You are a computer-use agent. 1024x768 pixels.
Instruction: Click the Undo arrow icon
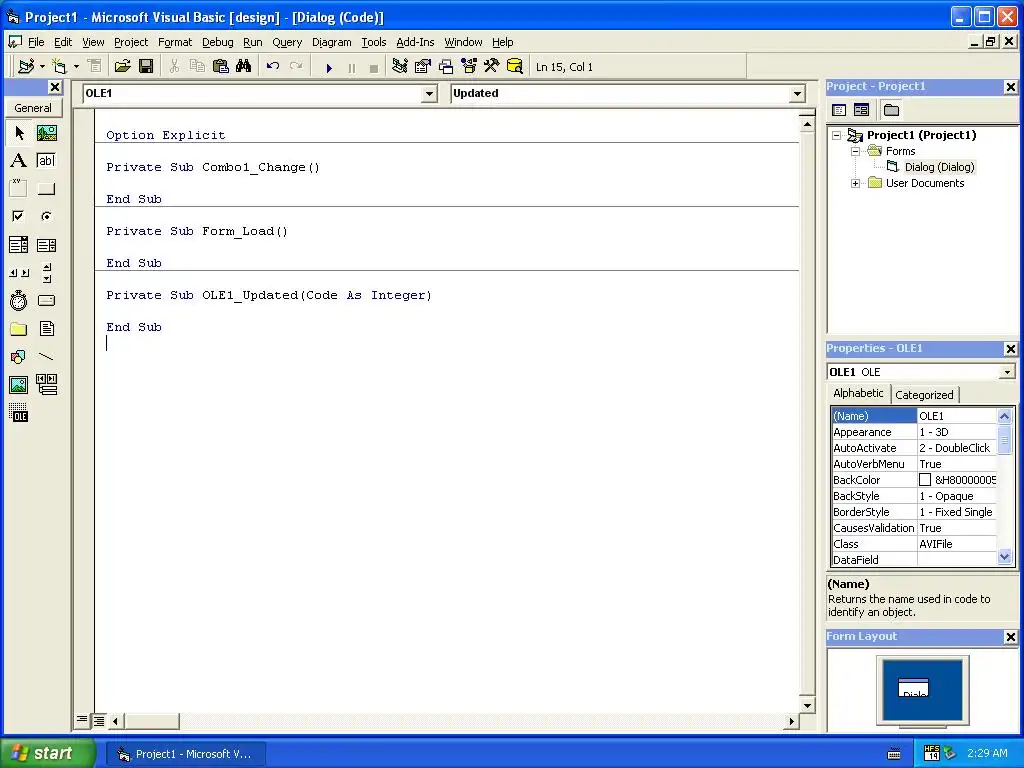273,67
